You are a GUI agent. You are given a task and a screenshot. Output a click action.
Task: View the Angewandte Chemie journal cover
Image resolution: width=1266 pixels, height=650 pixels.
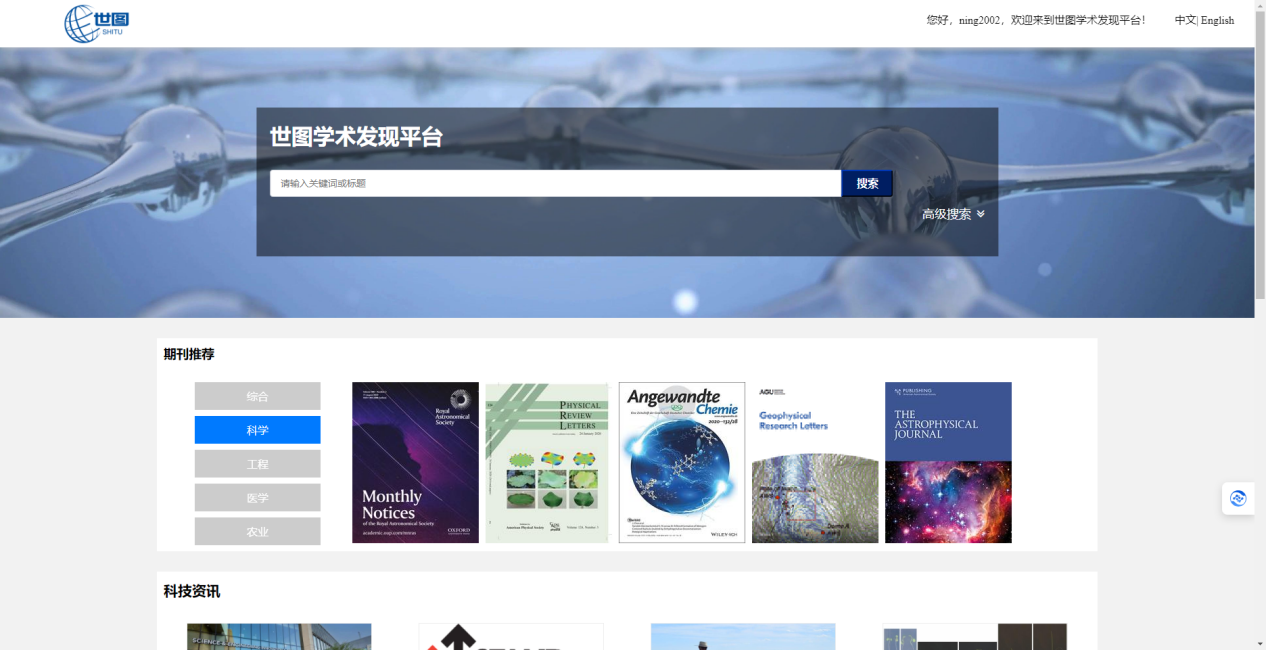pos(681,462)
